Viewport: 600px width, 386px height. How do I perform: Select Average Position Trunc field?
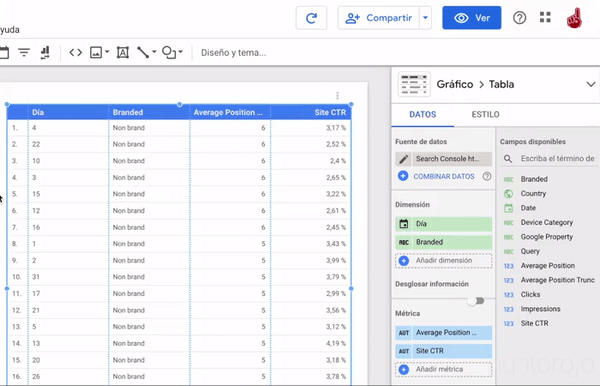pyautogui.click(x=558, y=280)
